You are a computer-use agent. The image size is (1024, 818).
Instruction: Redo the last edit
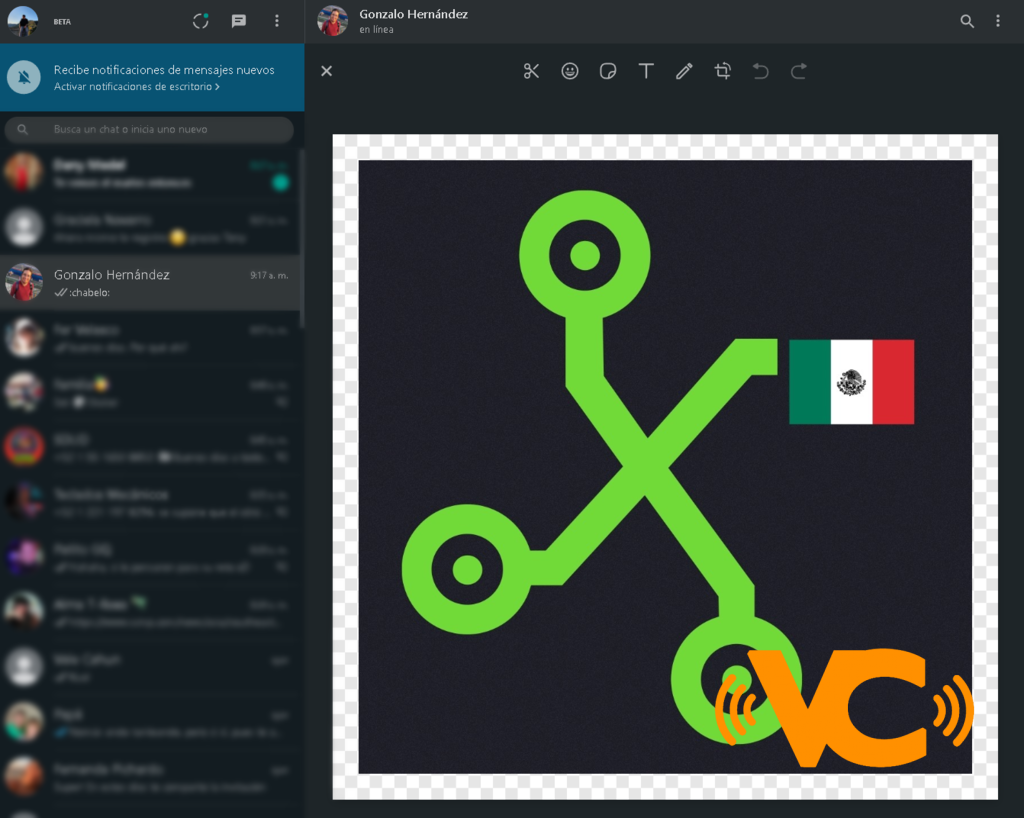[x=799, y=71]
